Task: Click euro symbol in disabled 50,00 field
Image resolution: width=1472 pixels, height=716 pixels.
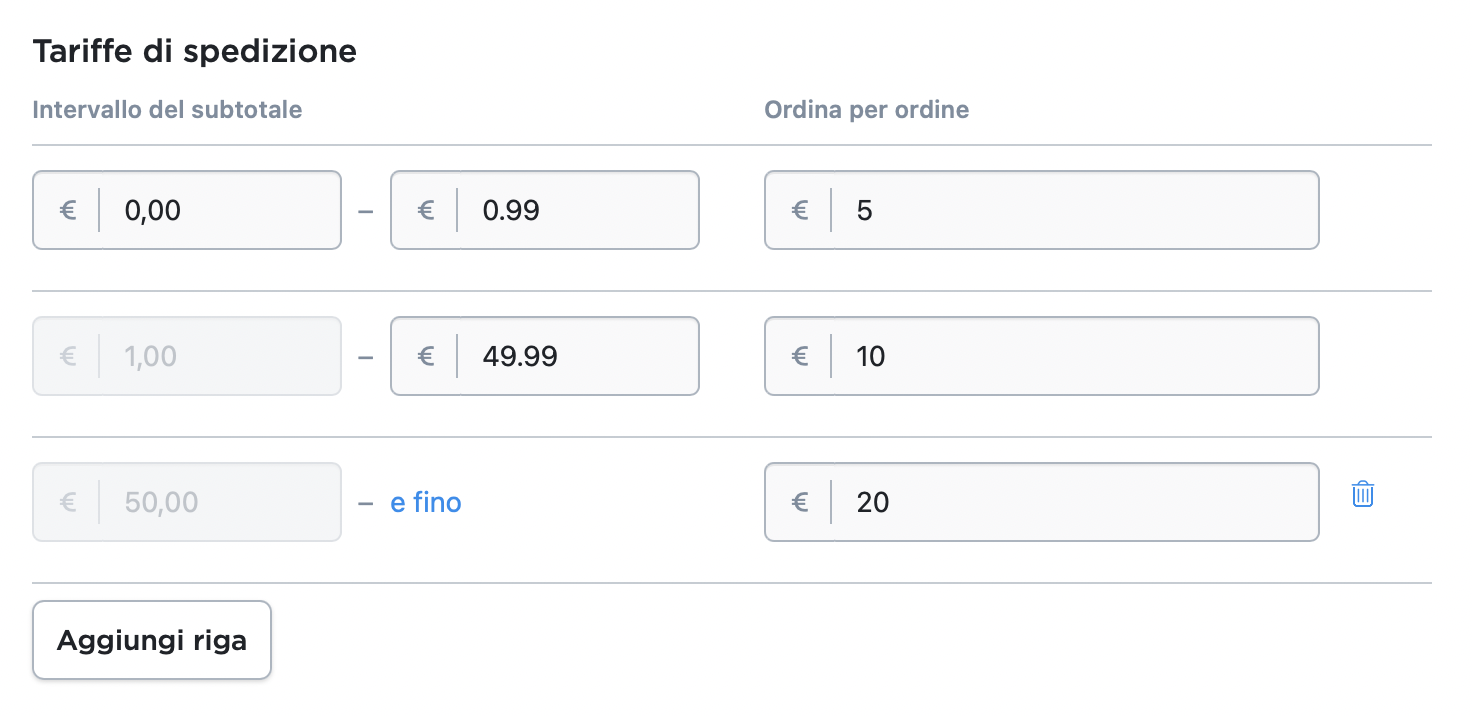Action: (x=68, y=502)
